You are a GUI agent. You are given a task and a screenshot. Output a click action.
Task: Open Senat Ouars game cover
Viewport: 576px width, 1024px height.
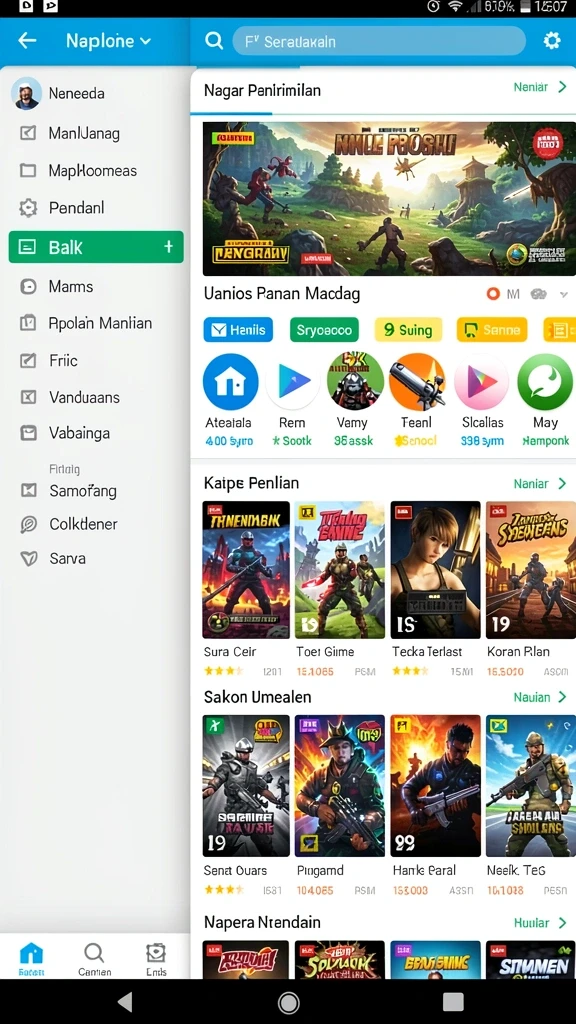[246, 786]
